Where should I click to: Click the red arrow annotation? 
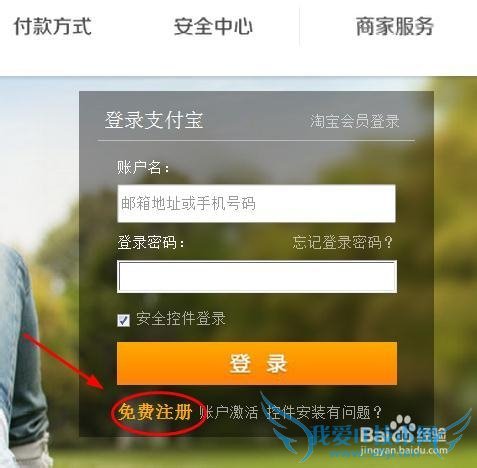point(65,361)
